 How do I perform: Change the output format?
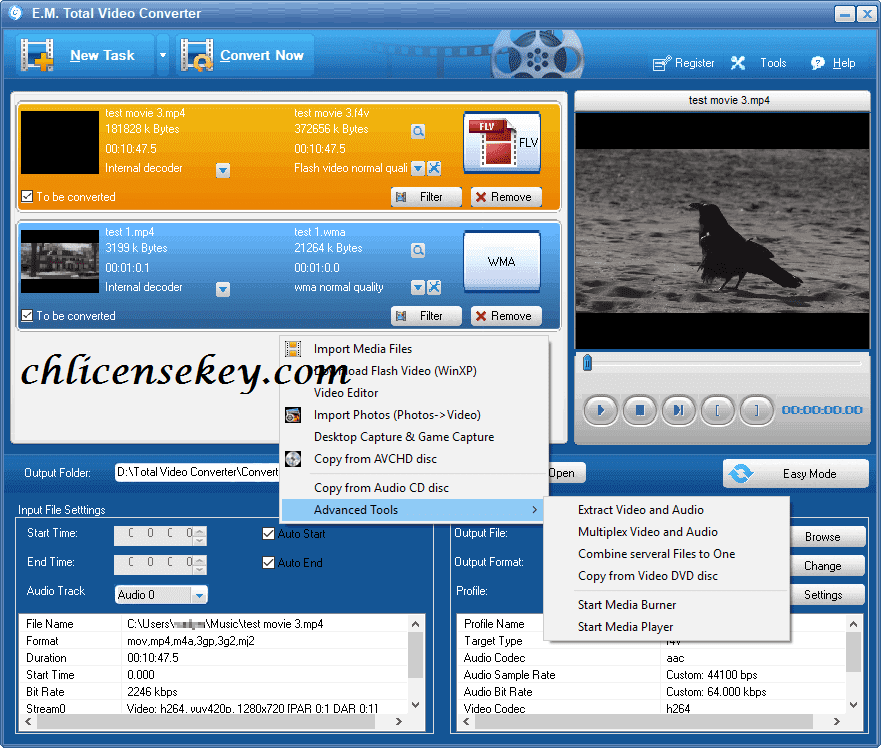coord(828,566)
